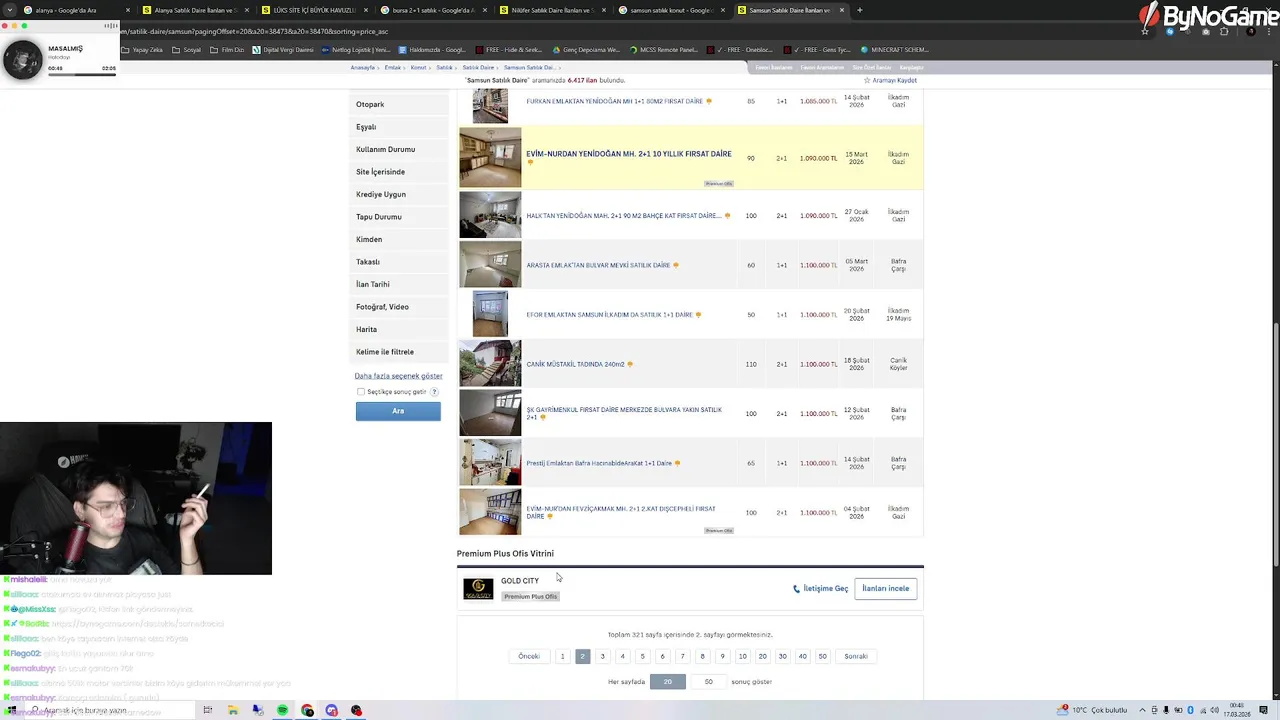
Task: Open the EVİM-NURDAN YENİDOĞAN MH. 2+1 listing
Action: click(x=629, y=154)
